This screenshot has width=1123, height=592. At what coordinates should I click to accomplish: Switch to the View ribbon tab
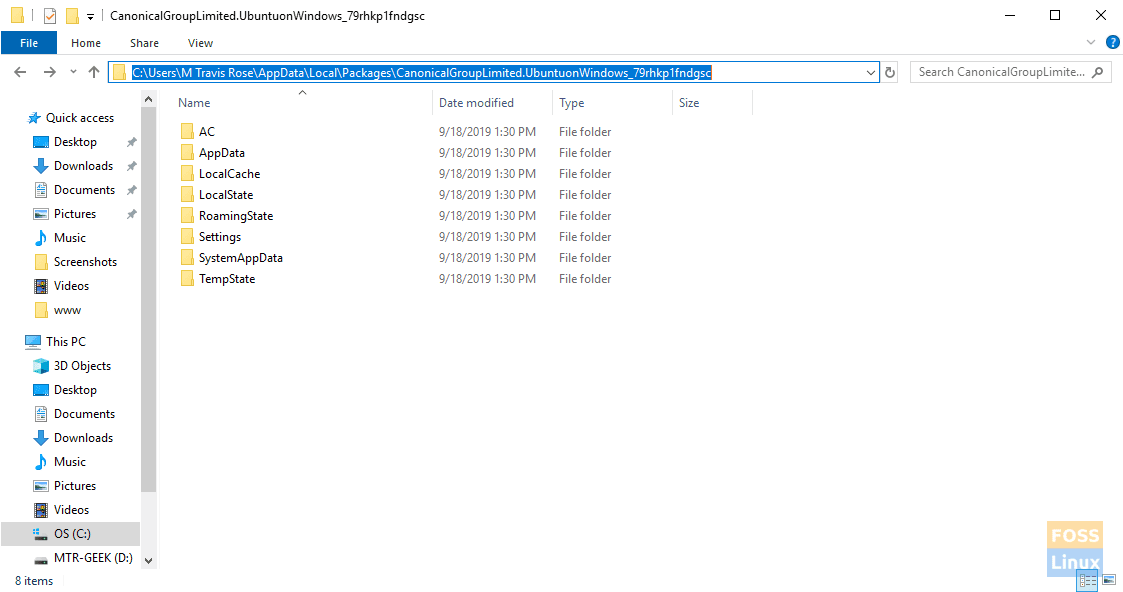tap(201, 43)
